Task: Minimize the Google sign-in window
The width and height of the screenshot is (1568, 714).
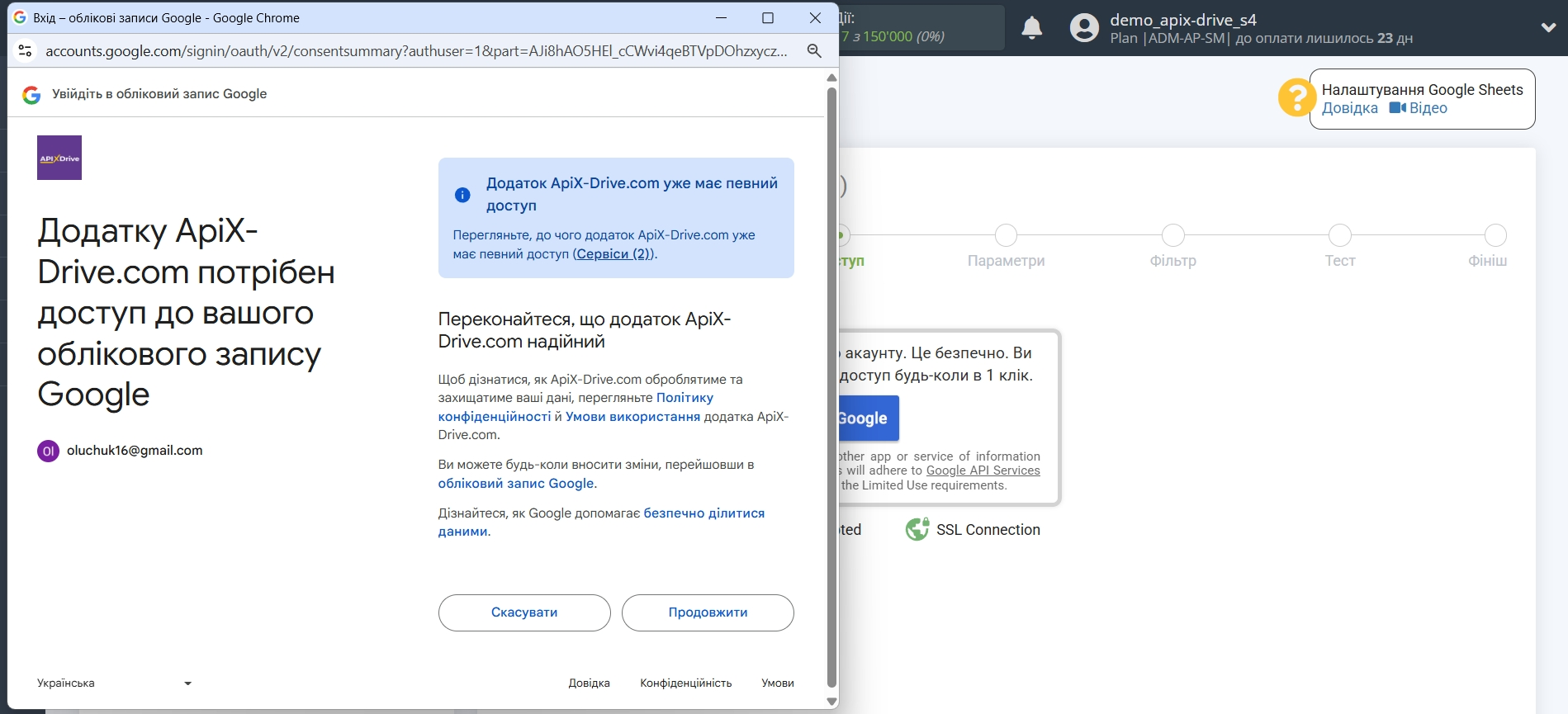Action: coord(721,17)
